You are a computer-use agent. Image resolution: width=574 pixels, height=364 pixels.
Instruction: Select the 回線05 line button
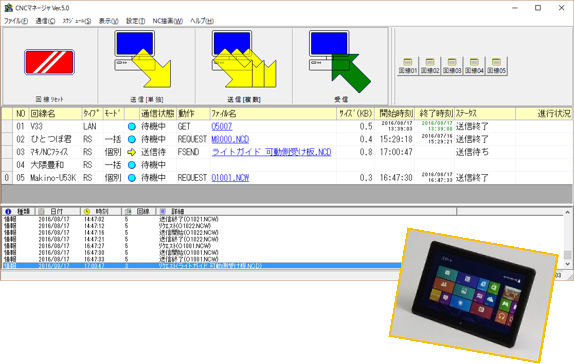[x=496, y=66]
